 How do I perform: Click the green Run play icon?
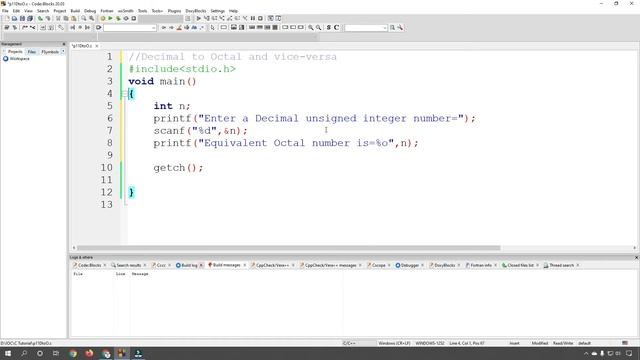pyautogui.click(x=110, y=18)
